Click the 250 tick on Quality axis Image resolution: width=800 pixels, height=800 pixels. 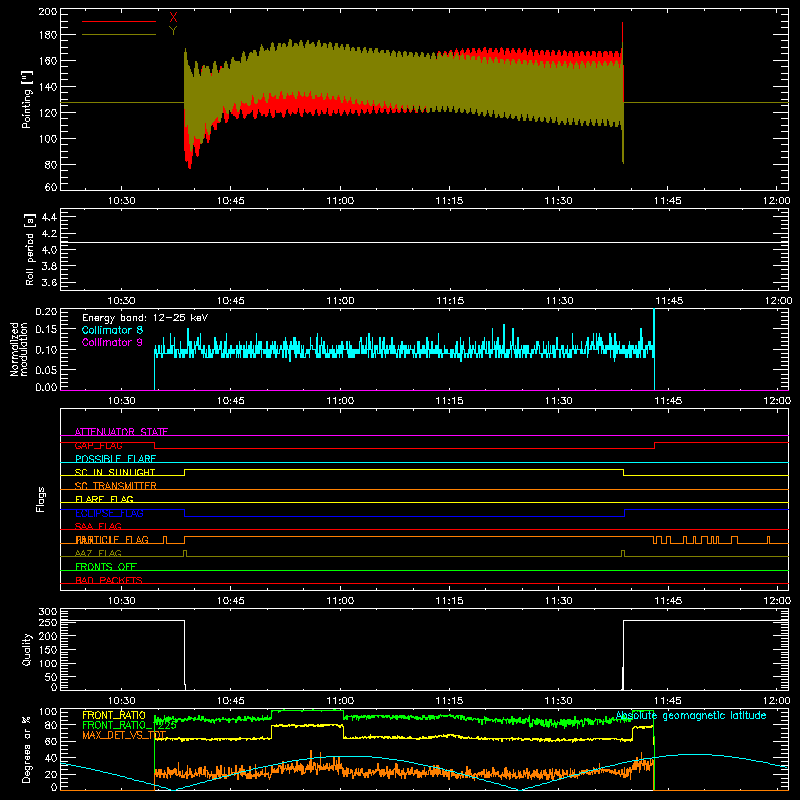click(48, 622)
